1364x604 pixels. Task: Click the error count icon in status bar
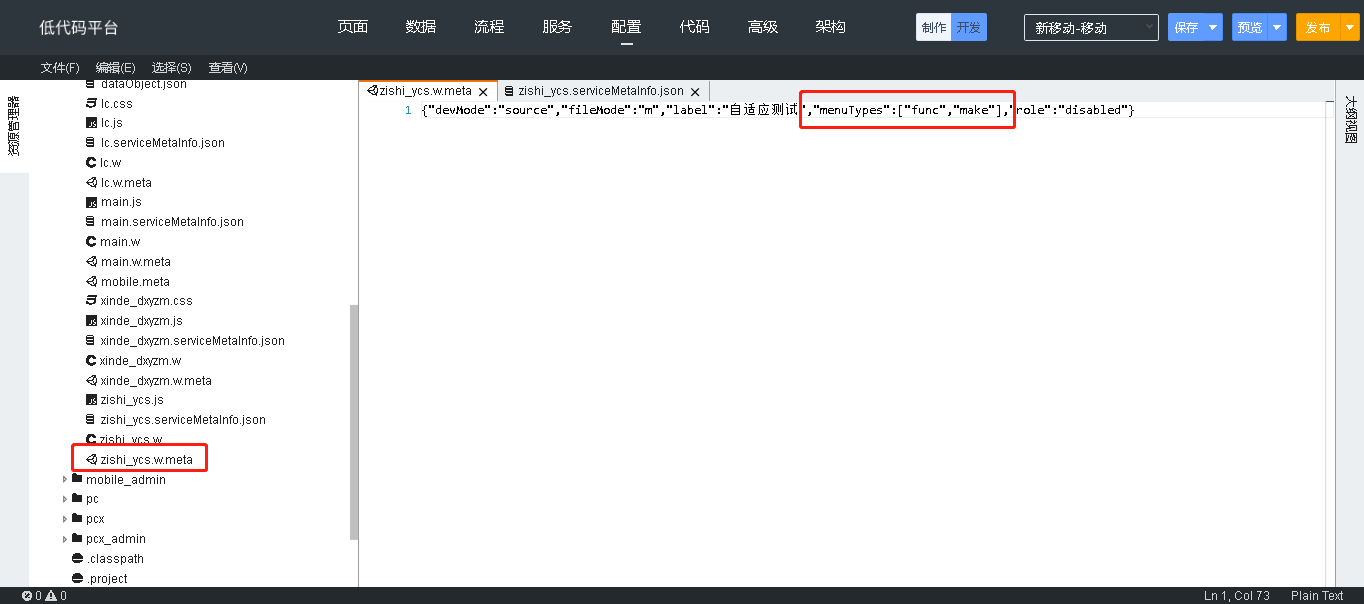pos(27,596)
